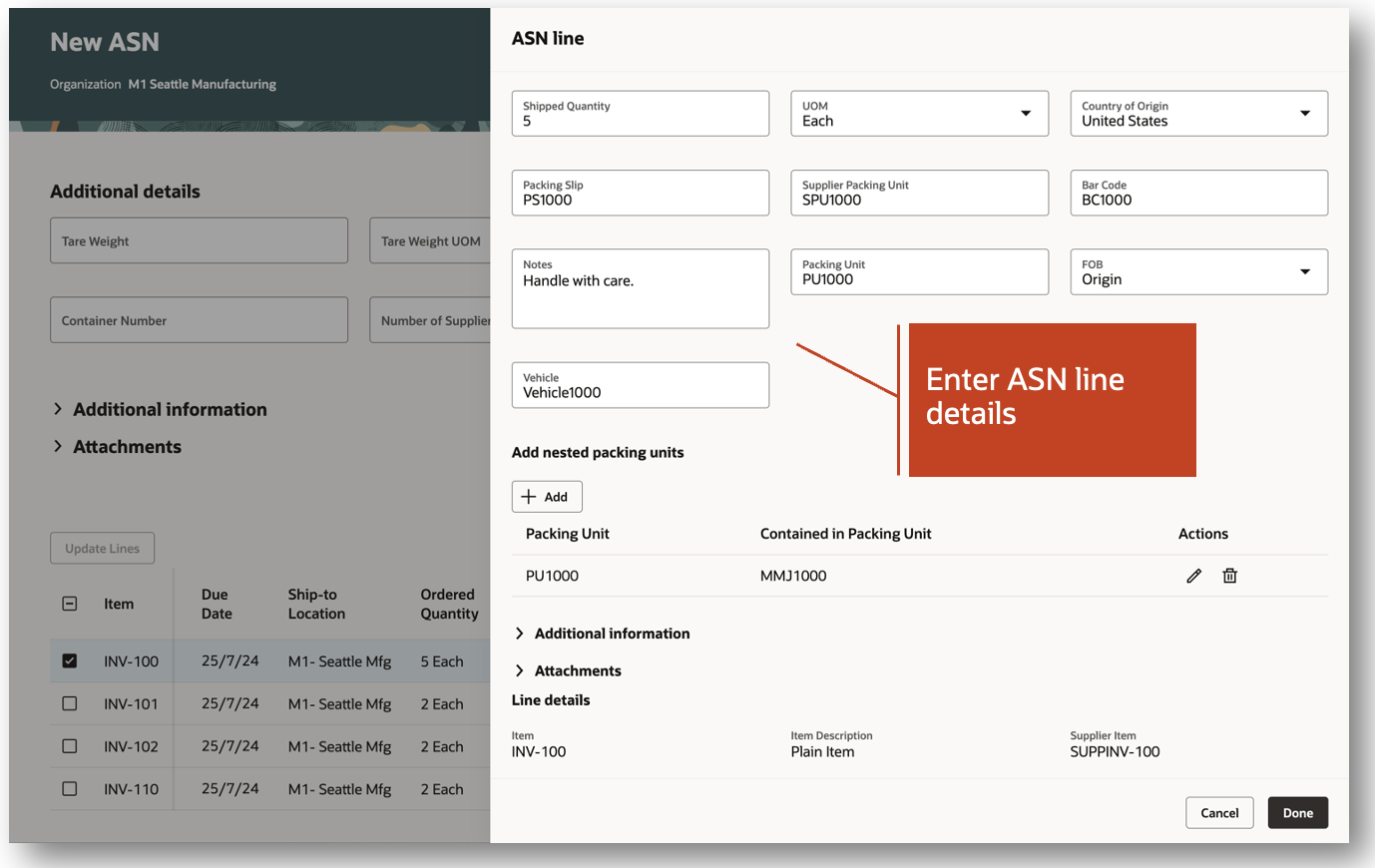The height and width of the screenshot is (868, 1375).
Task: Select the INV-101 row checkbox
Action: [x=70, y=703]
